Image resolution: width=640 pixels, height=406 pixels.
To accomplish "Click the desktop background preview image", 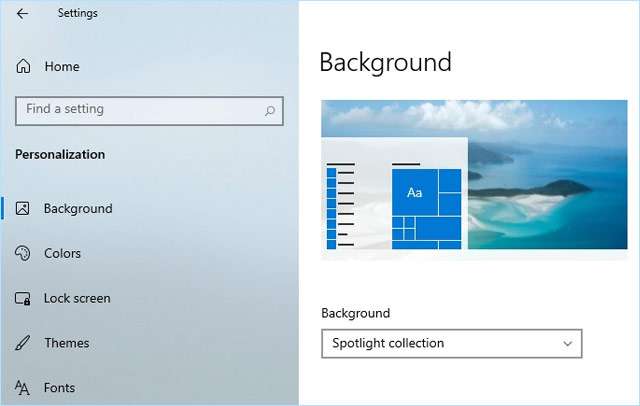I will click(474, 175).
